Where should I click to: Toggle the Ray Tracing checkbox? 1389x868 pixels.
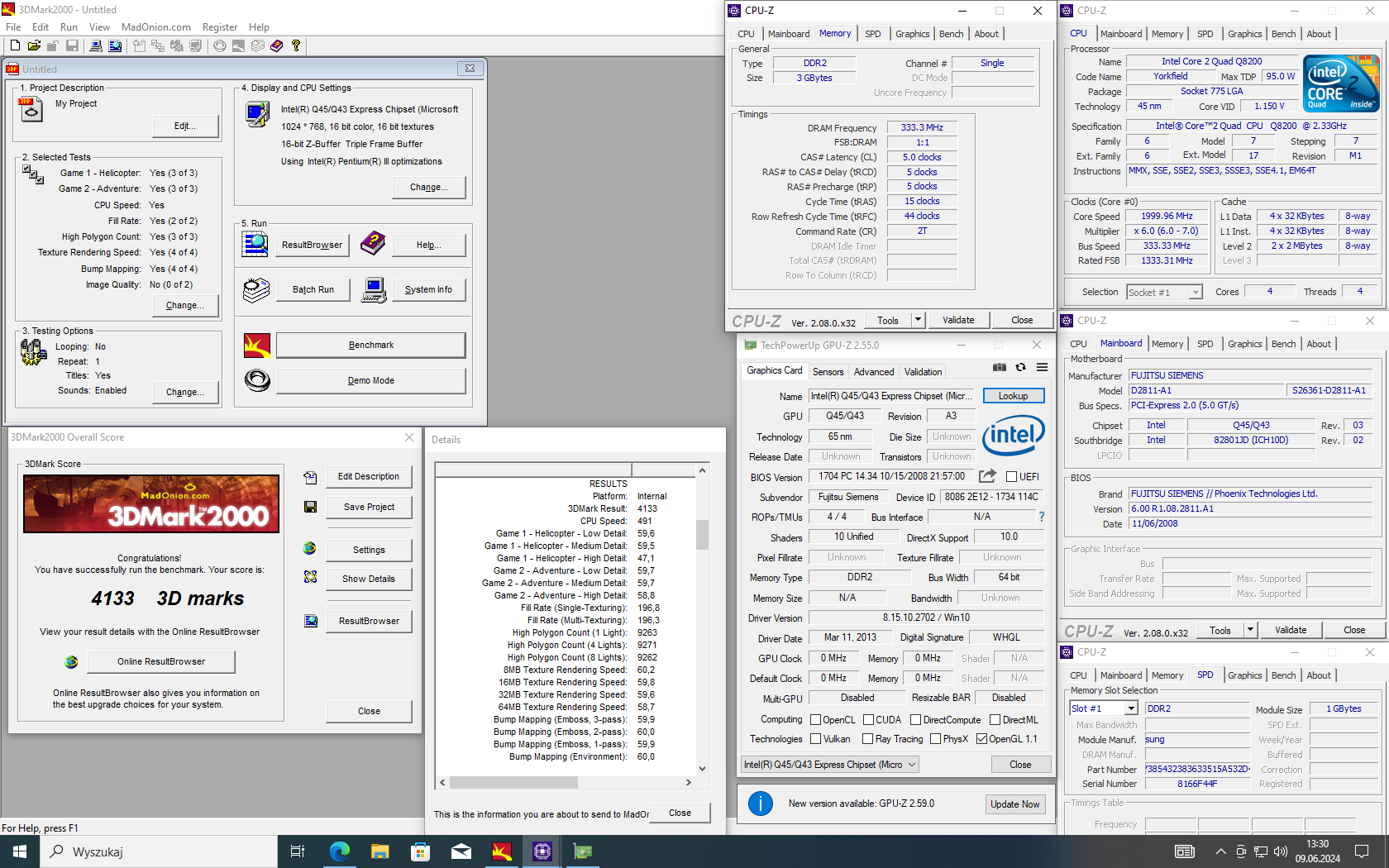tap(868, 739)
